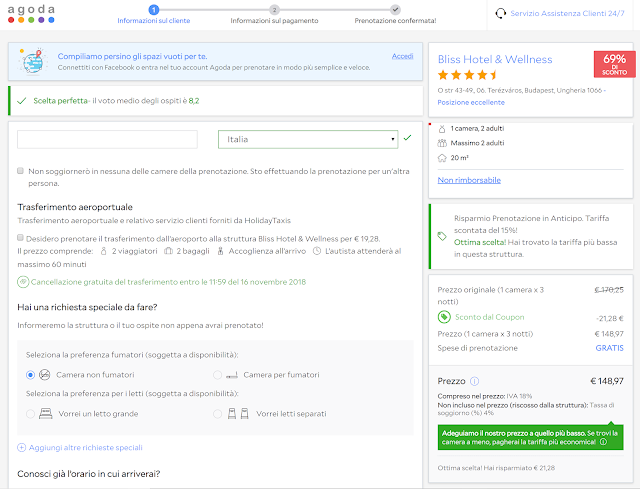Viewport: 640px width, 489px height.
Task: Click the greeter icon beside Accoglienza all'arrivo
Action: point(220,251)
